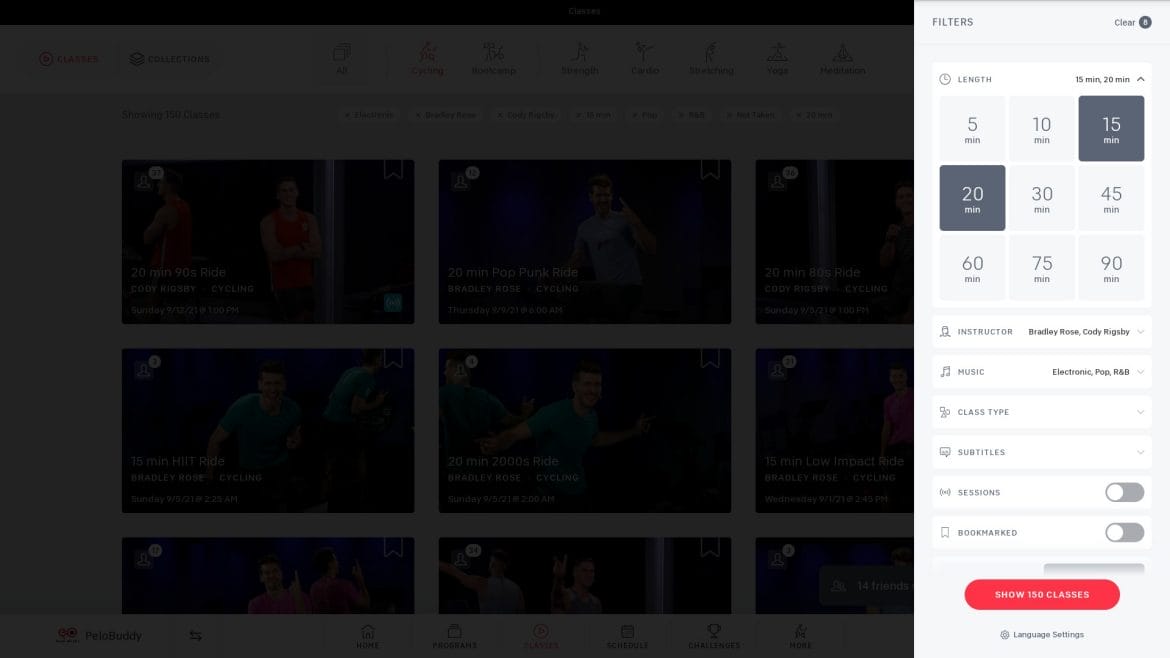Open the PeloBuddy profile
Viewport: 1170px width, 658px height.
pos(99,636)
